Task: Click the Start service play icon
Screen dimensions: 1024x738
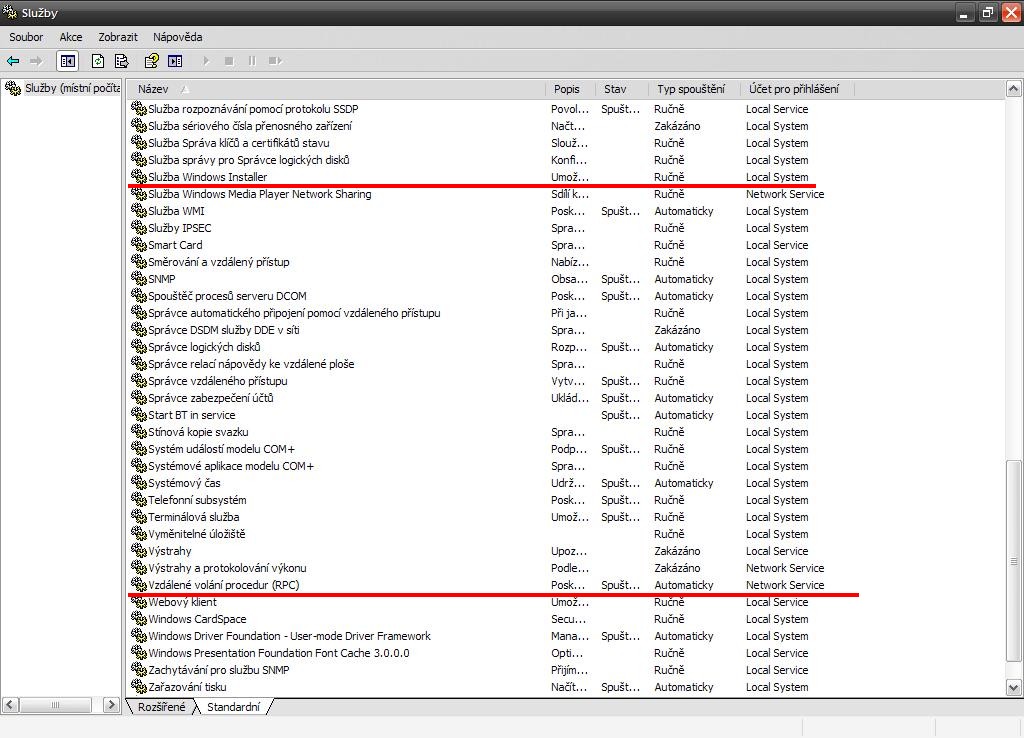Action: point(206,61)
